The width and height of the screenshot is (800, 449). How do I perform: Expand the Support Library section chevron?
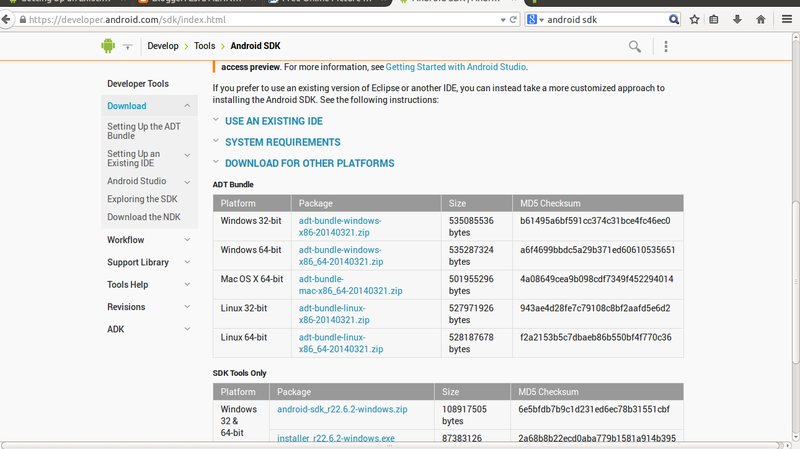tap(187, 262)
